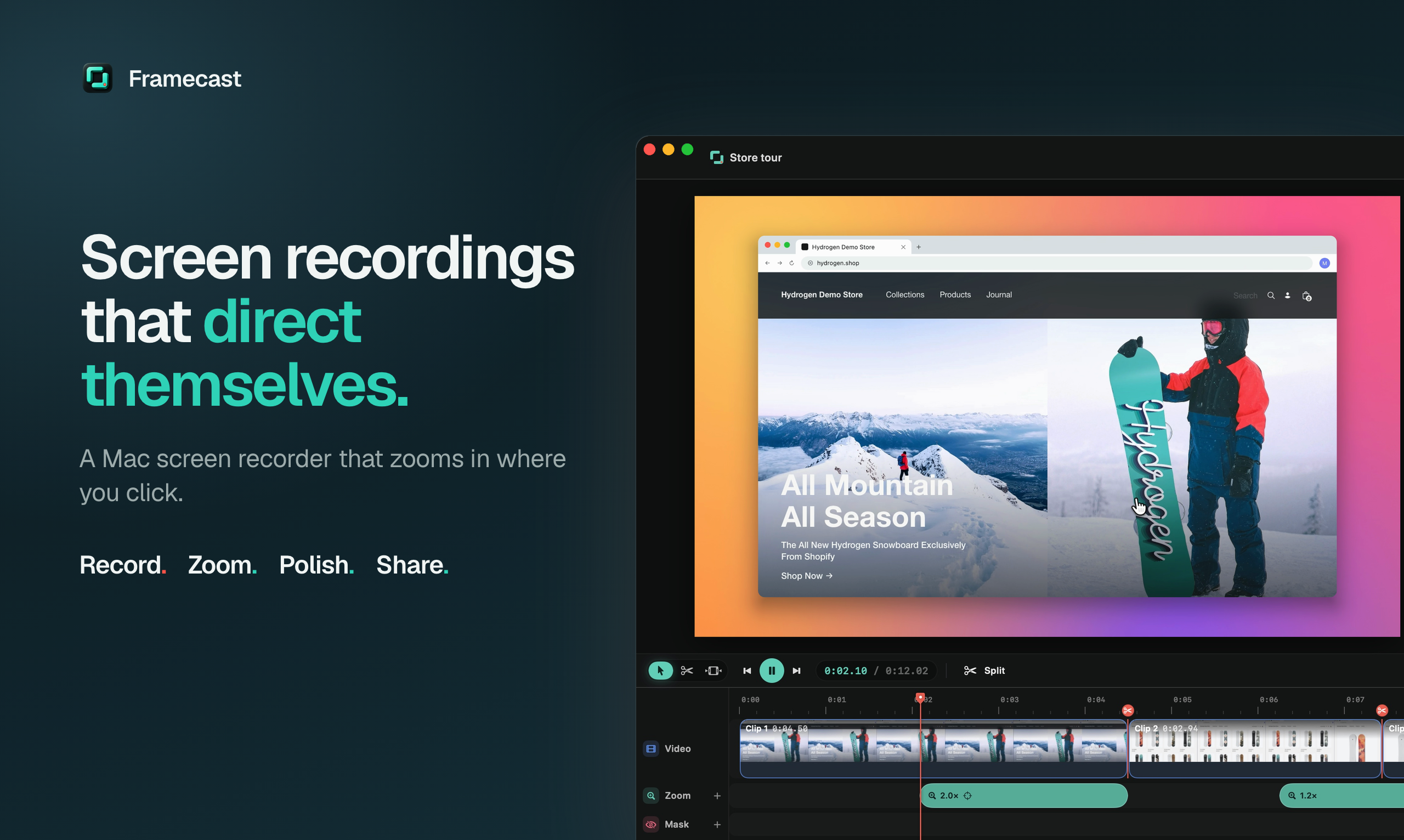Image resolution: width=1404 pixels, height=840 pixels.
Task: Add a new zoom with plus button
Action: [x=717, y=796]
